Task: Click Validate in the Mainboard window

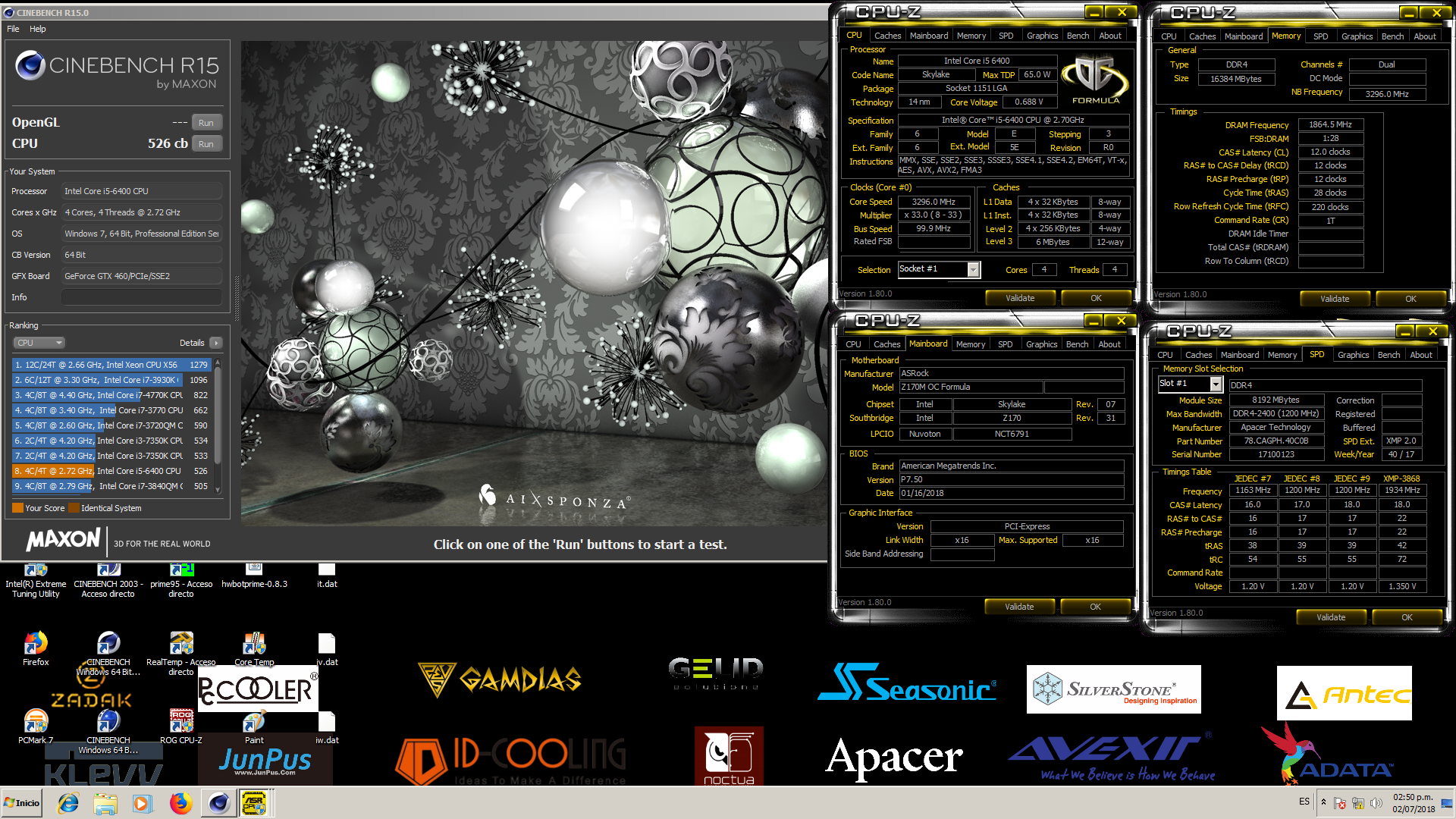Action: coord(1018,607)
